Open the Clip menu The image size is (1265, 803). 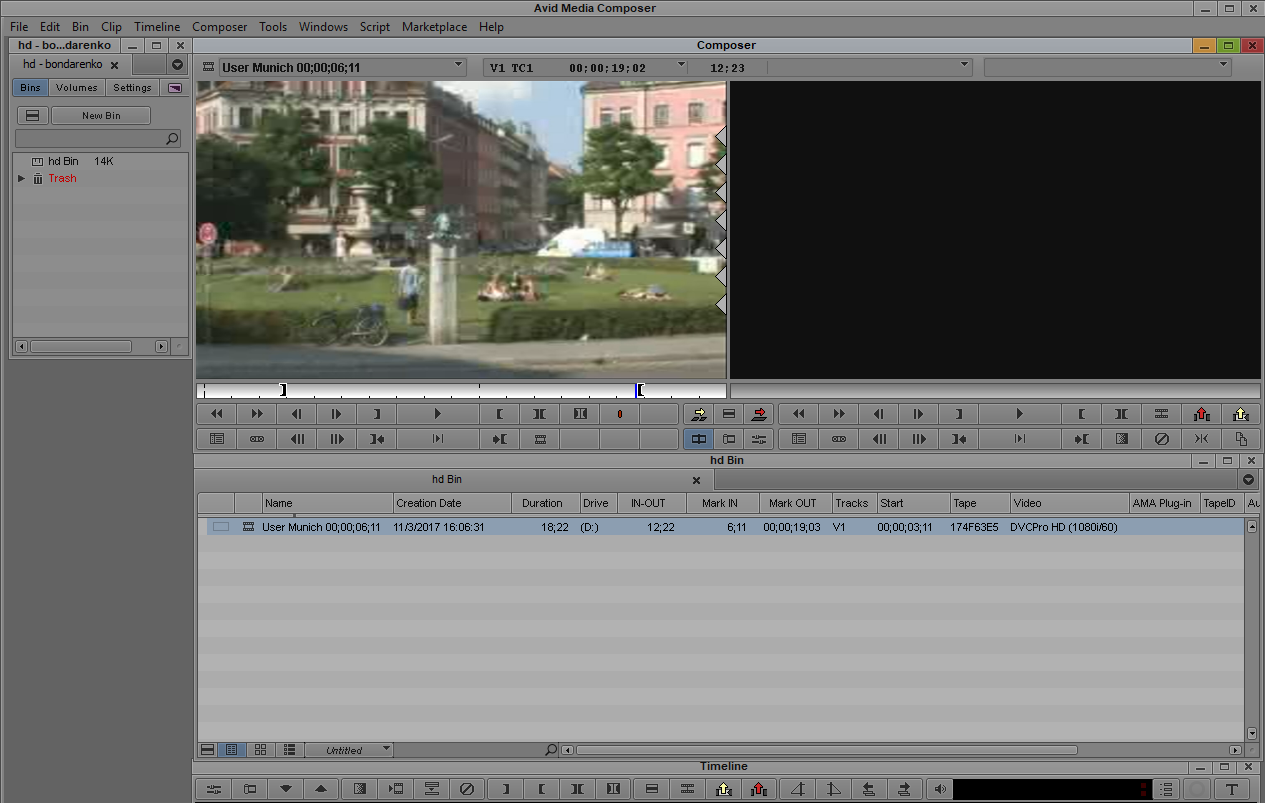[111, 27]
